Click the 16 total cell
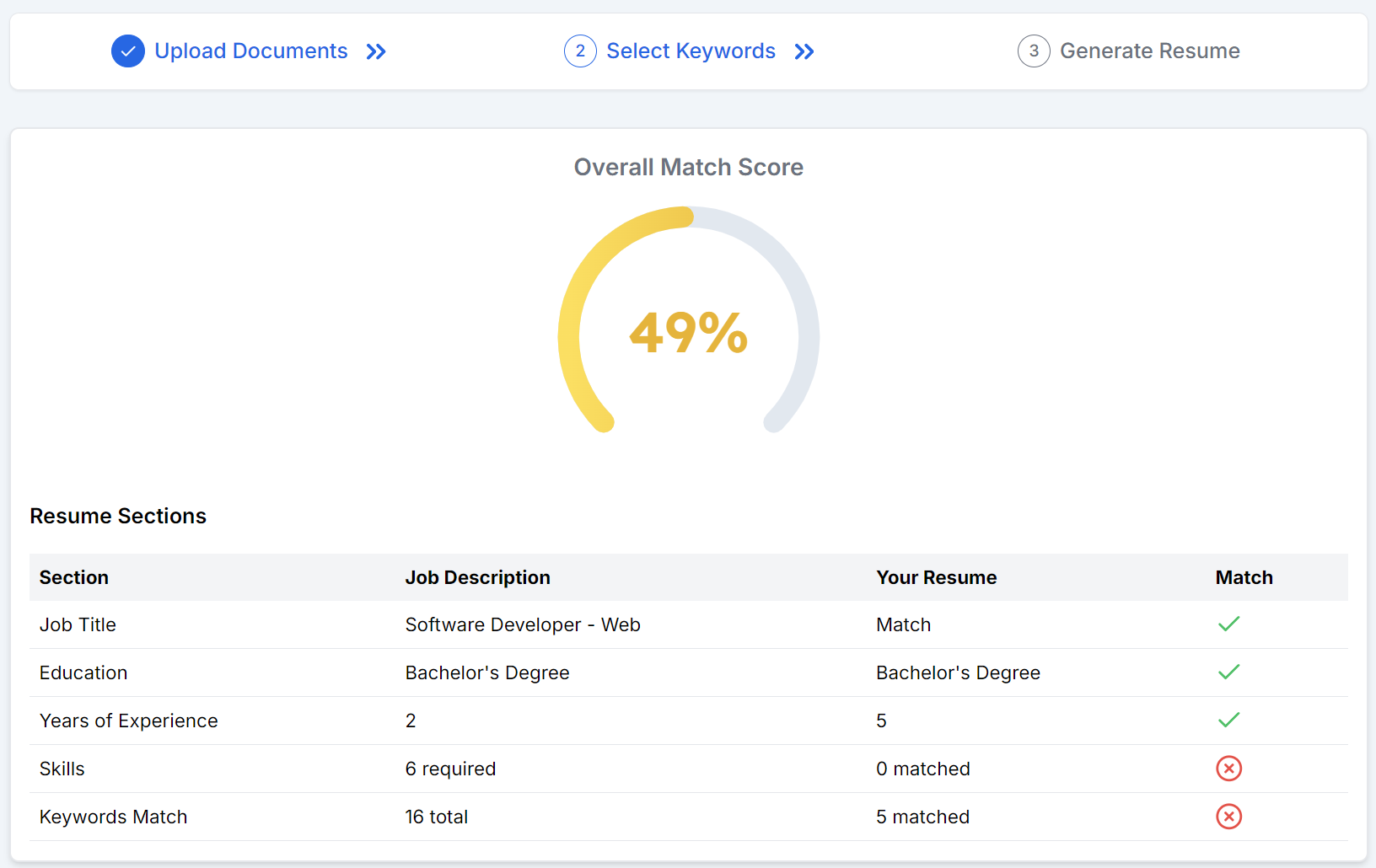The width and height of the screenshot is (1376, 868). pyautogui.click(x=437, y=817)
